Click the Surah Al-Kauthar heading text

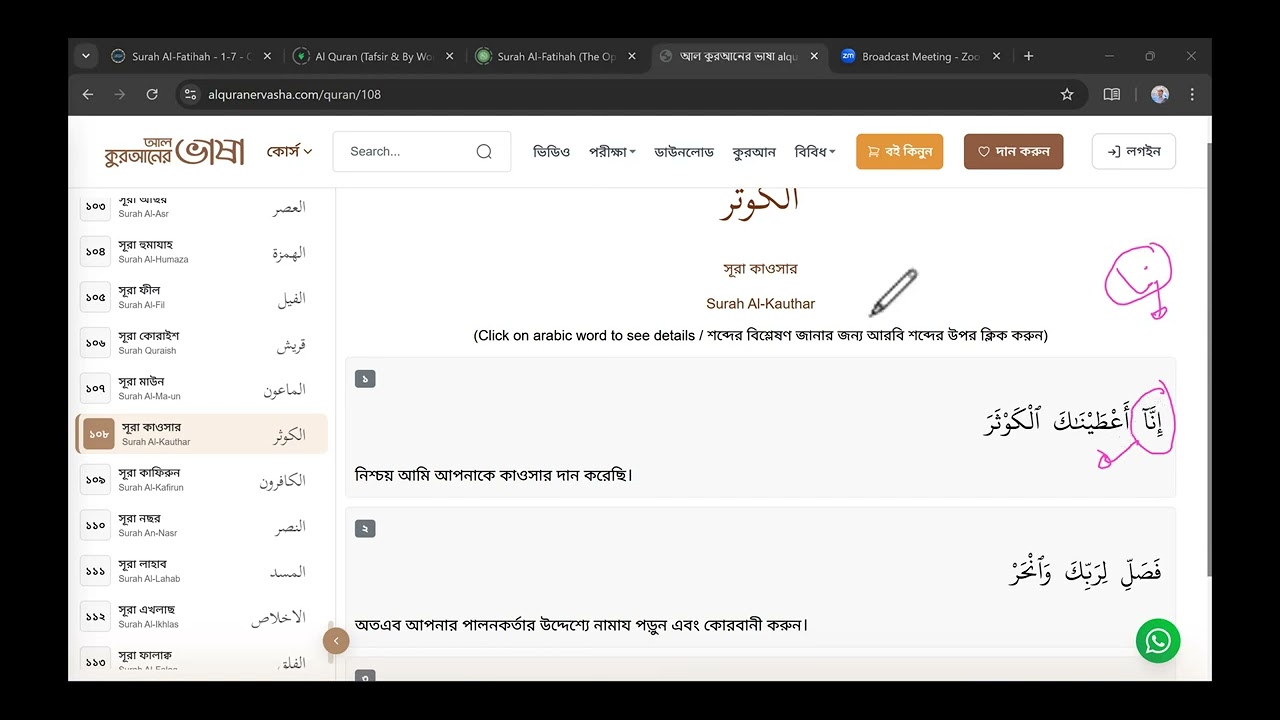coord(761,304)
